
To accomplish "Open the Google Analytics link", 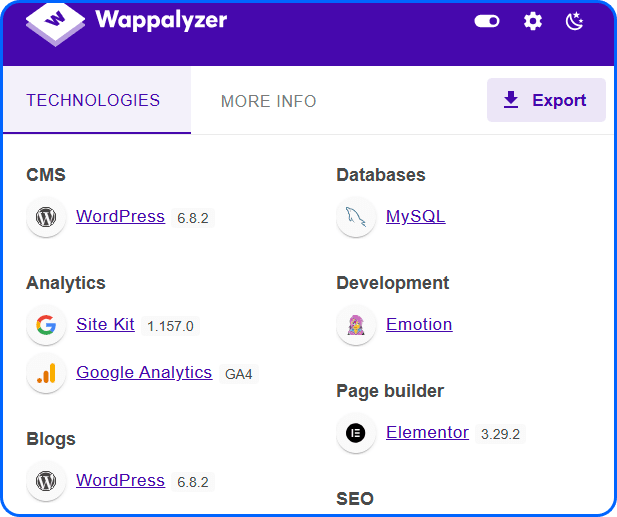I will click(x=144, y=372).
